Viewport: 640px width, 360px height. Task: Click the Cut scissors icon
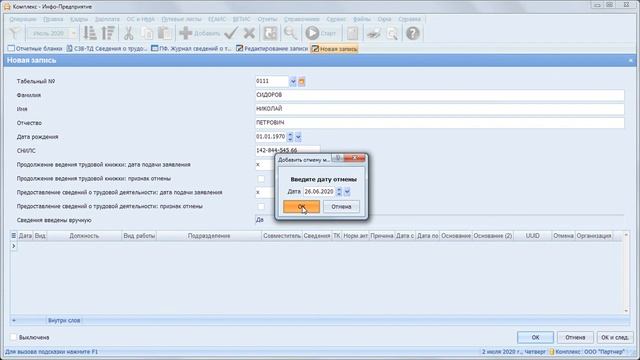click(x=129, y=33)
